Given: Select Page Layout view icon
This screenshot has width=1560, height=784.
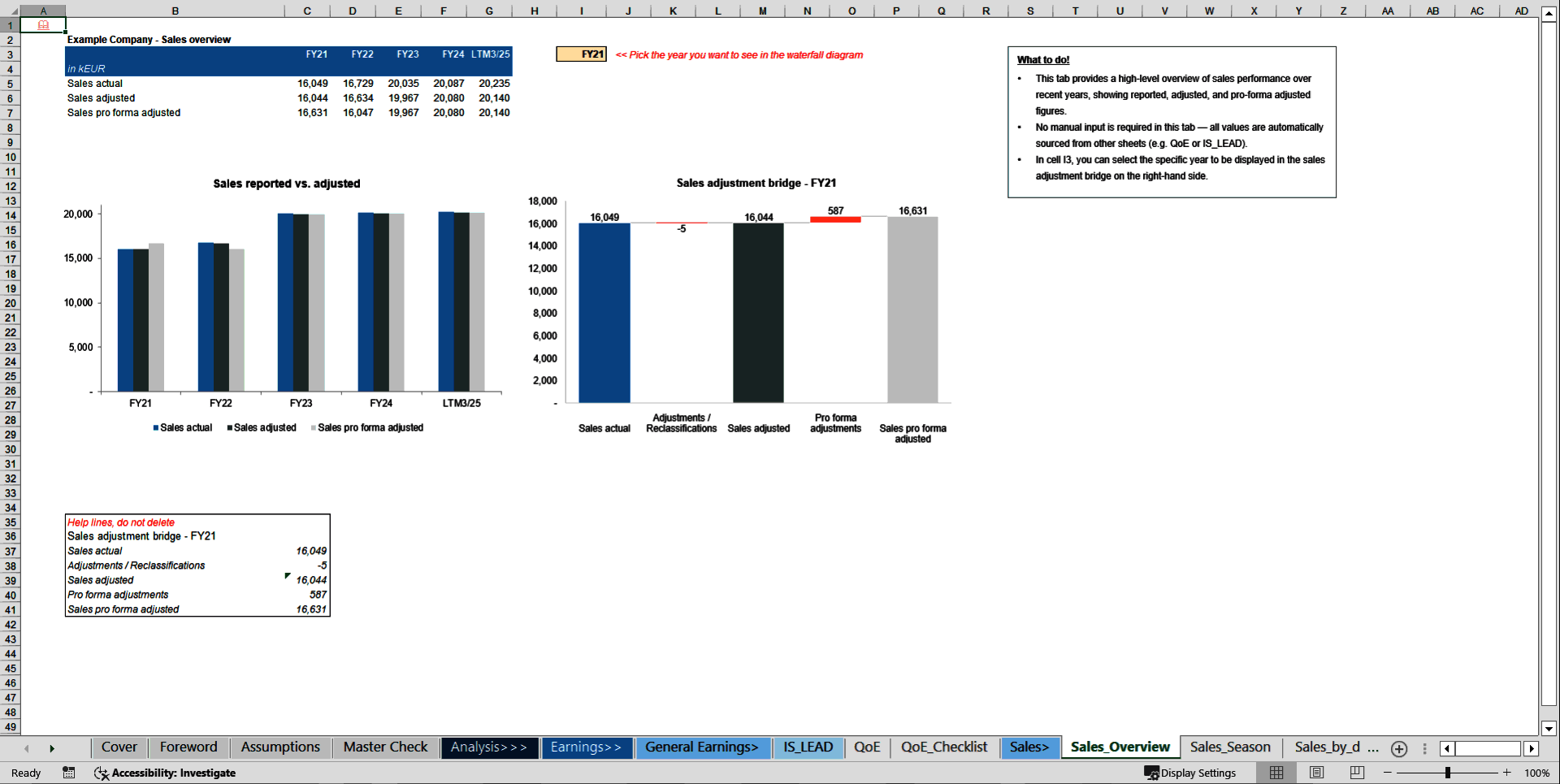Looking at the screenshot, I should click(x=1315, y=773).
